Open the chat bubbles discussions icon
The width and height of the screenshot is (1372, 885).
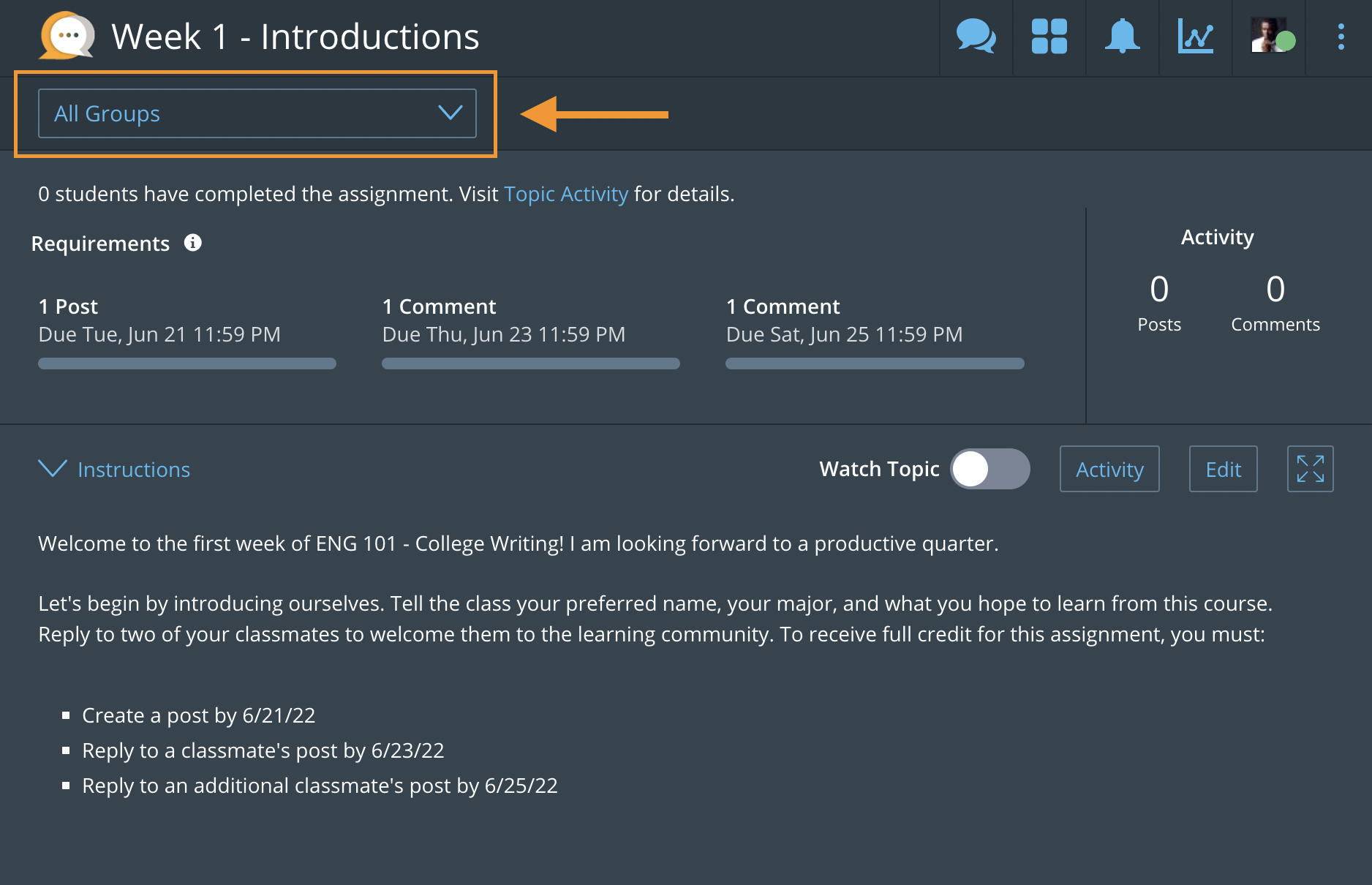pyautogui.click(x=976, y=37)
